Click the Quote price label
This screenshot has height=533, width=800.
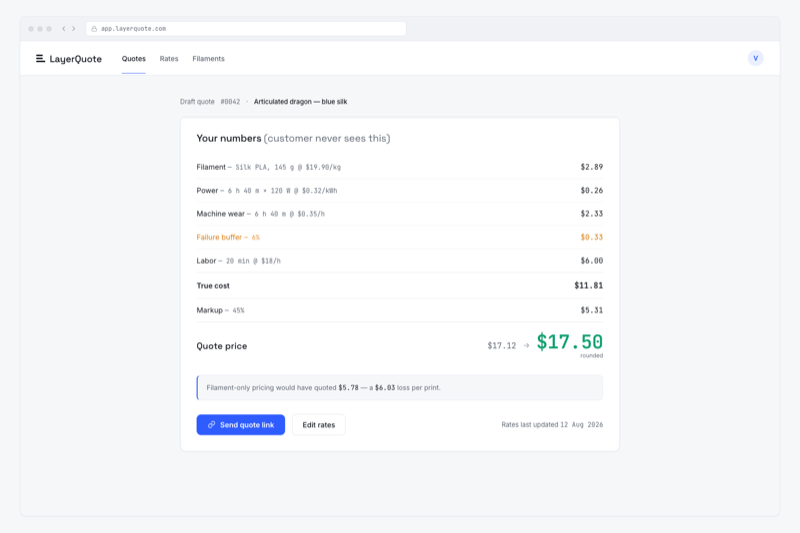coord(221,346)
